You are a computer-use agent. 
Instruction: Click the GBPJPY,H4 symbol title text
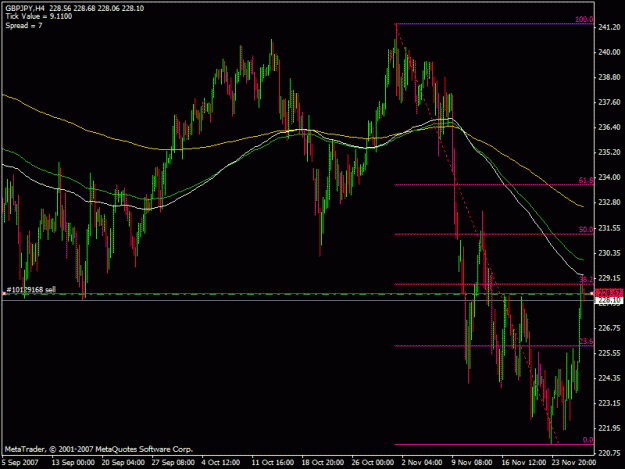click(25, 8)
